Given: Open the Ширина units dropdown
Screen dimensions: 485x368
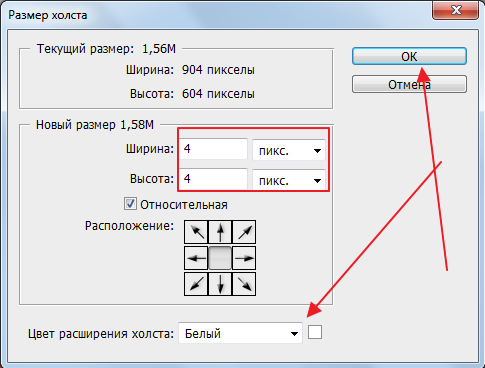Looking at the screenshot, I should pyautogui.click(x=289, y=150).
